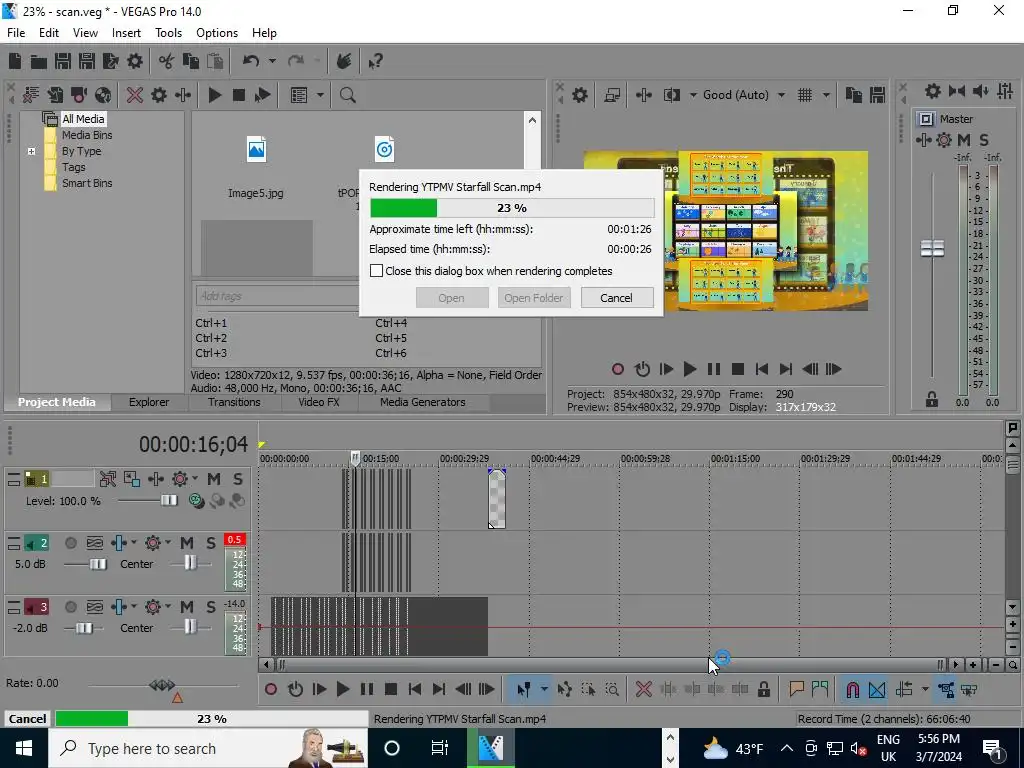The height and width of the screenshot is (768, 1024).
Task: Open the Overlays grid dropdown arrow
Action: [826, 95]
